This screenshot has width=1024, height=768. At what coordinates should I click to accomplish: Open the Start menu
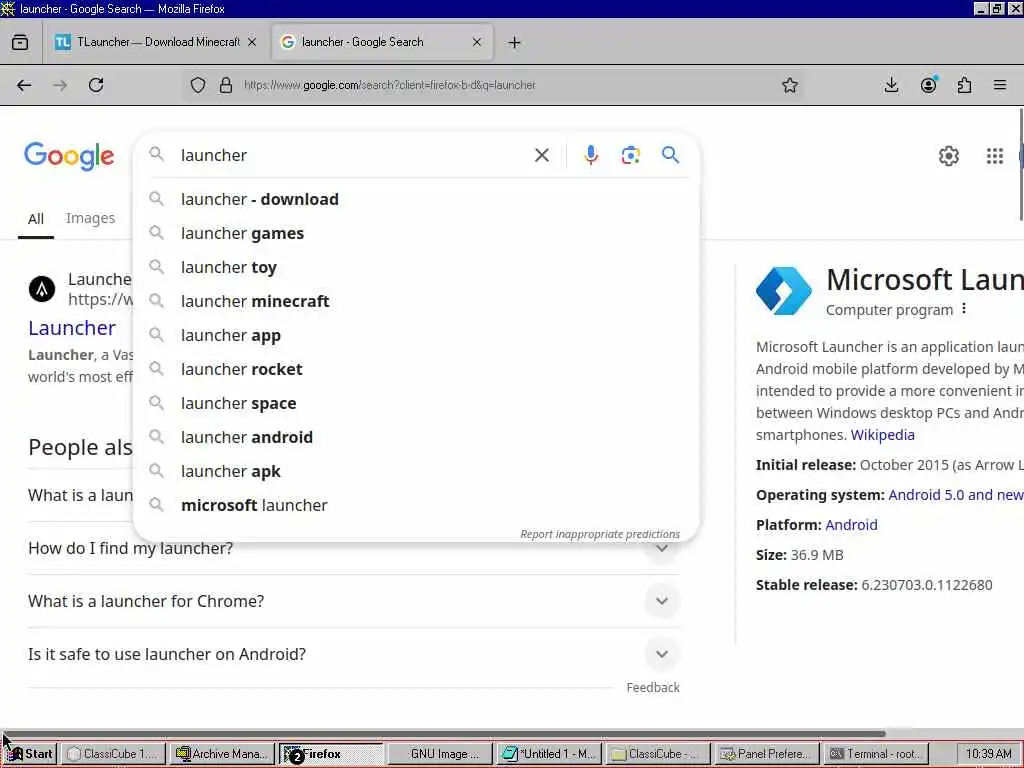[30, 754]
